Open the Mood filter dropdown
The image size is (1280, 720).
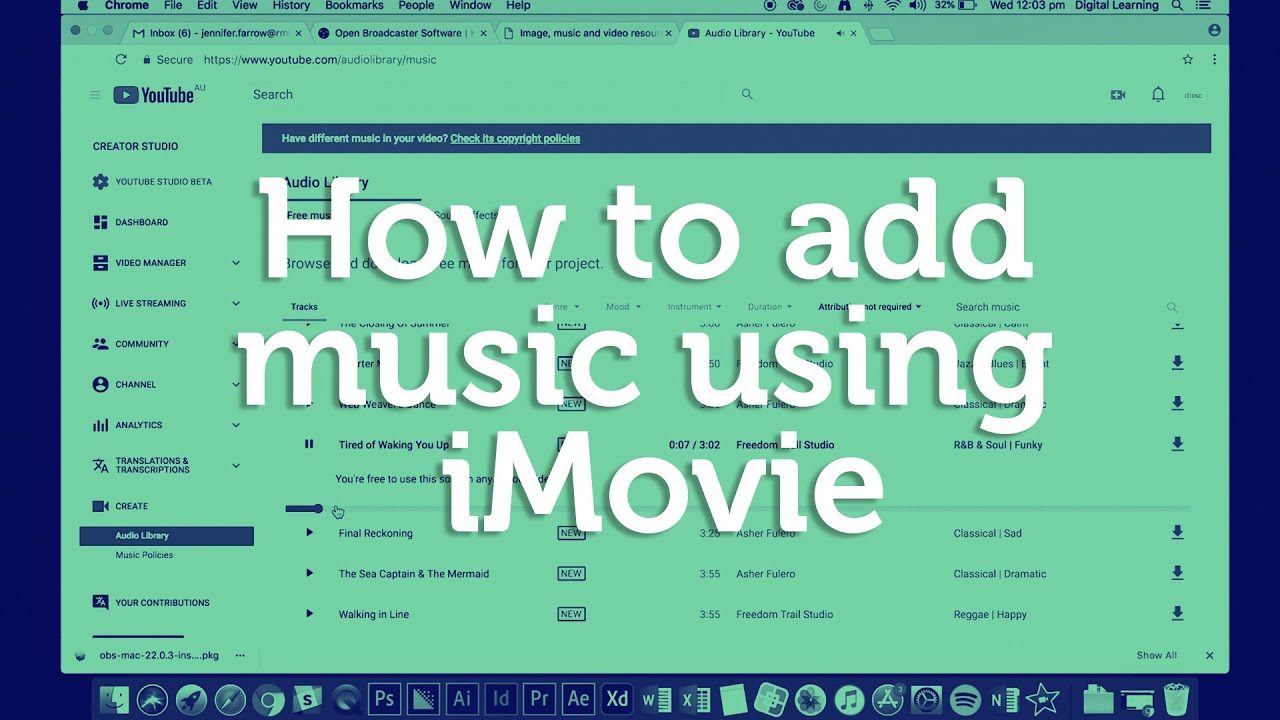click(x=623, y=307)
